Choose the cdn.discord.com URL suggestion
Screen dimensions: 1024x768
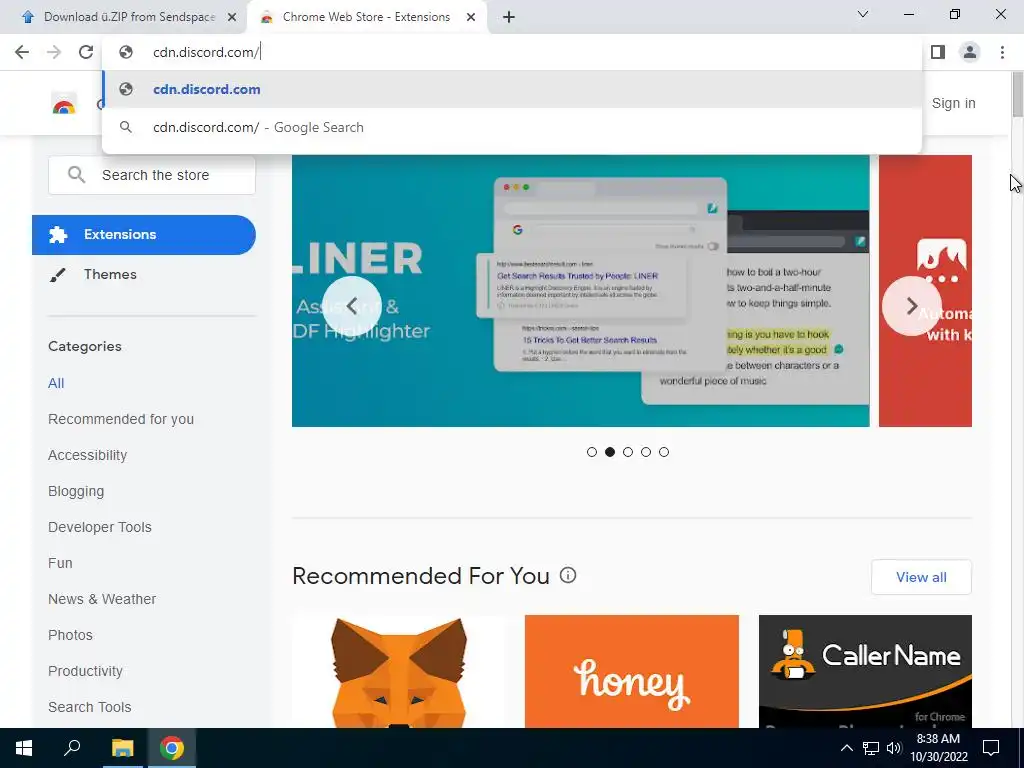tap(511, 89)
